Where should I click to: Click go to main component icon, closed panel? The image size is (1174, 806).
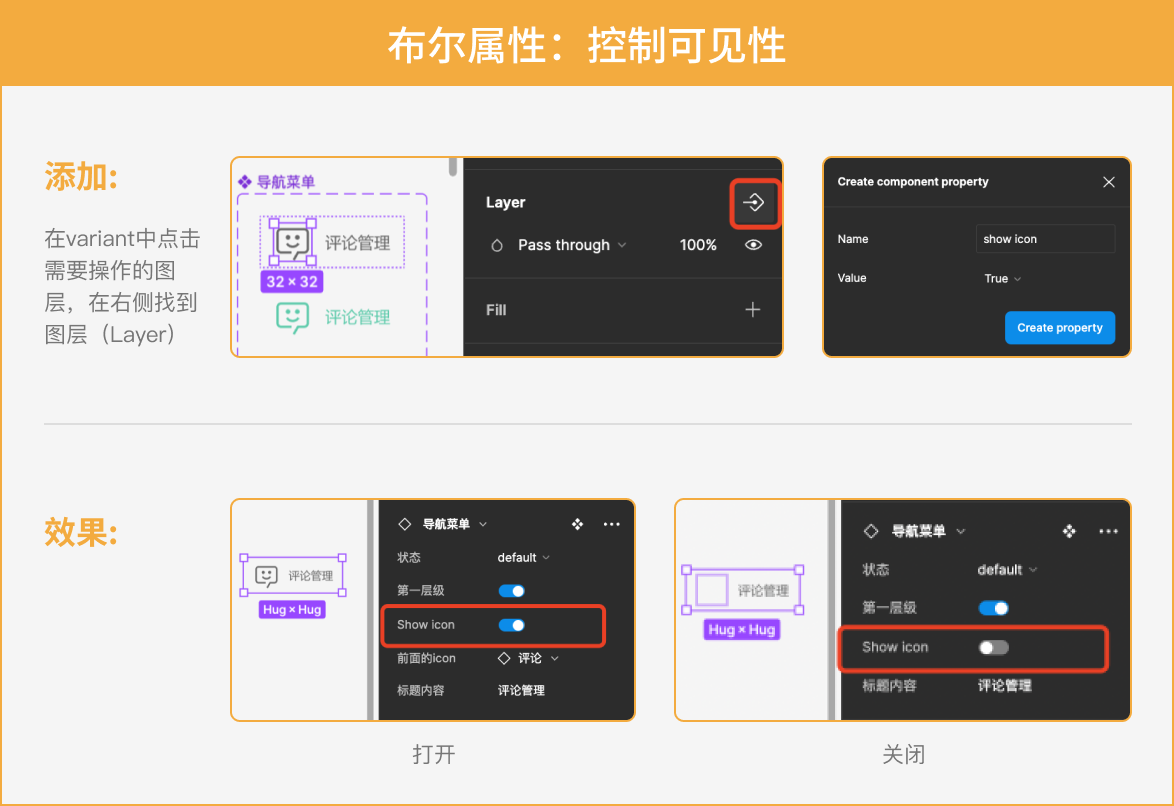pos(1069,531)
